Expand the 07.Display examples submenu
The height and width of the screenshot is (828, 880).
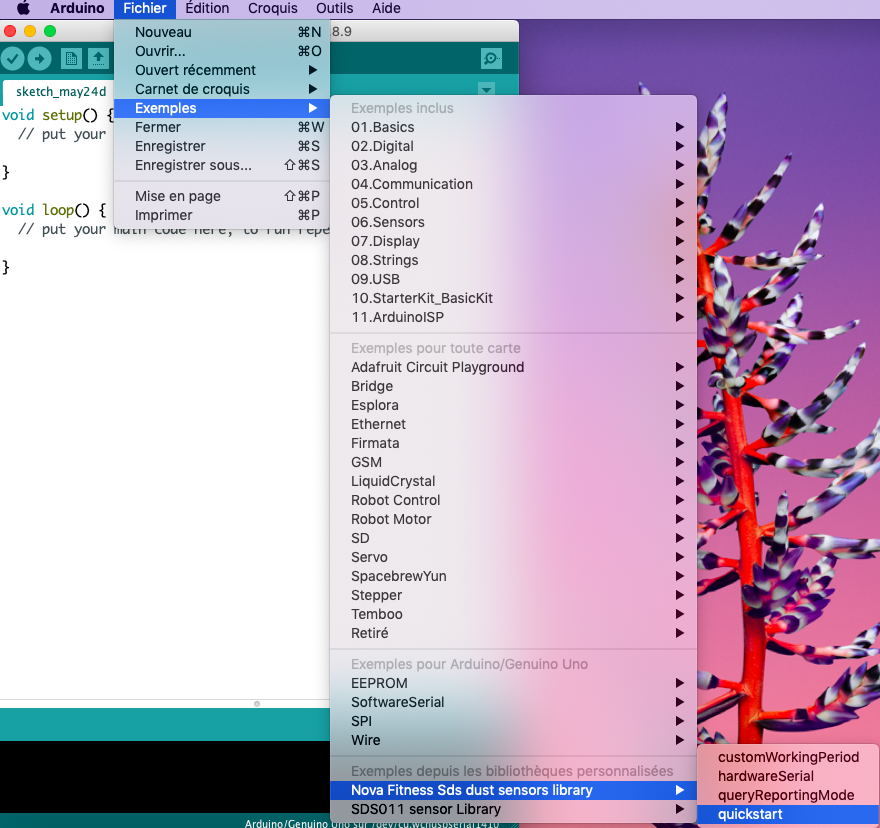click(514, 242)
